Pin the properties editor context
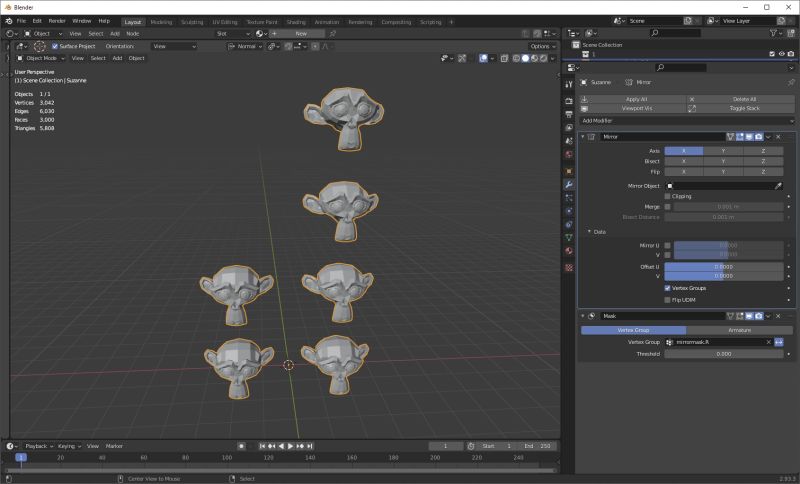Viewport: 800px width, 484px height. [791, 82]
